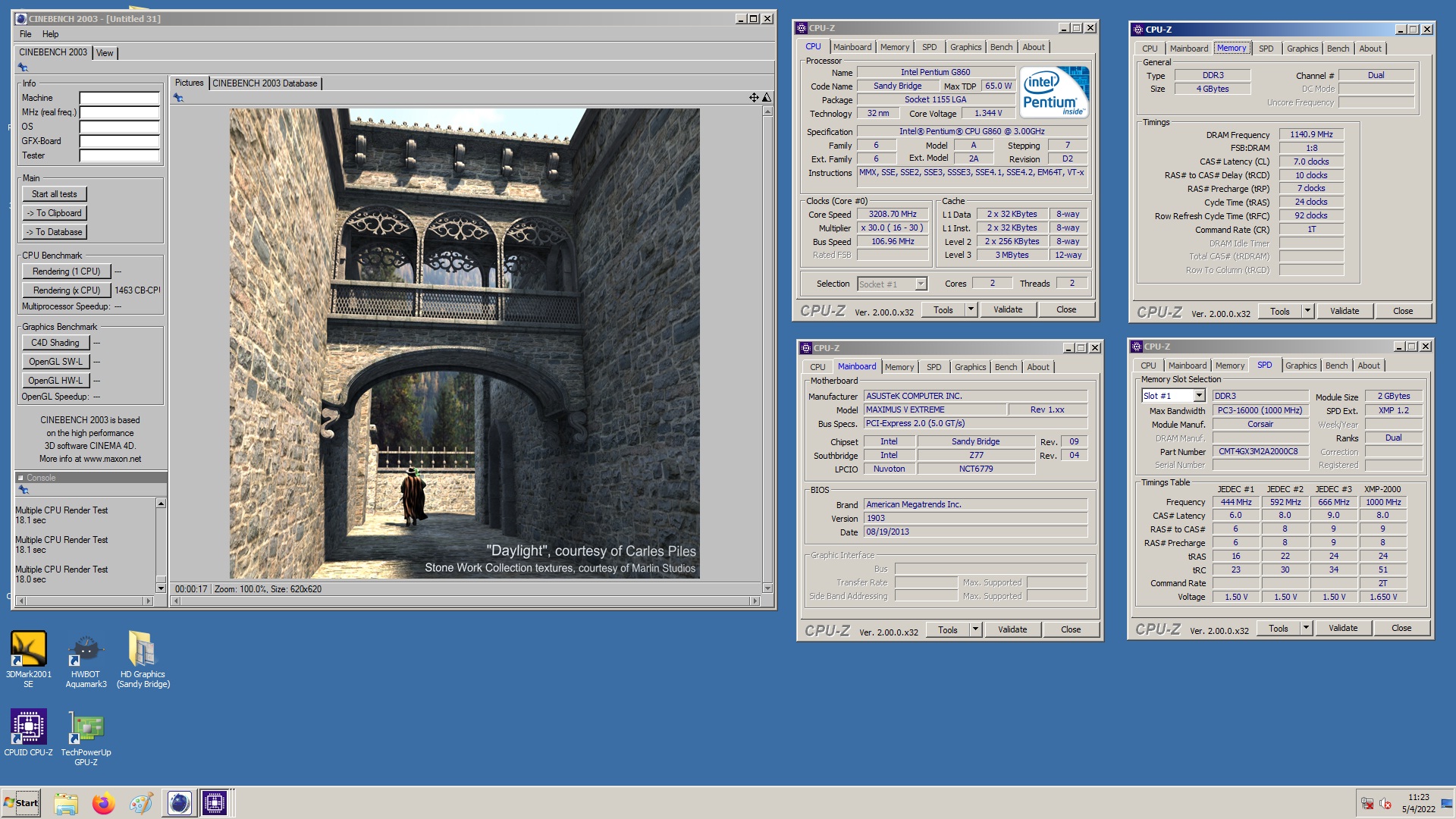Open Graphics tab in CPU-Z Mainboard window
The width and height of the screenshot is (1456, 819).
(x=970, y=367)
